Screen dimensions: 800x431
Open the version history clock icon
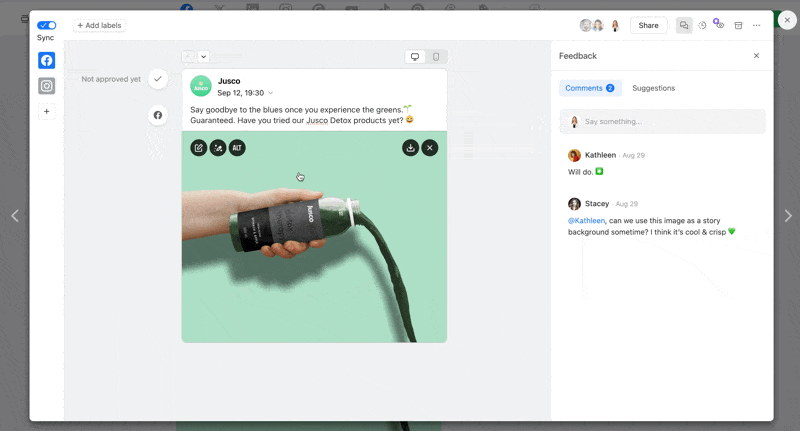point(703,26)
